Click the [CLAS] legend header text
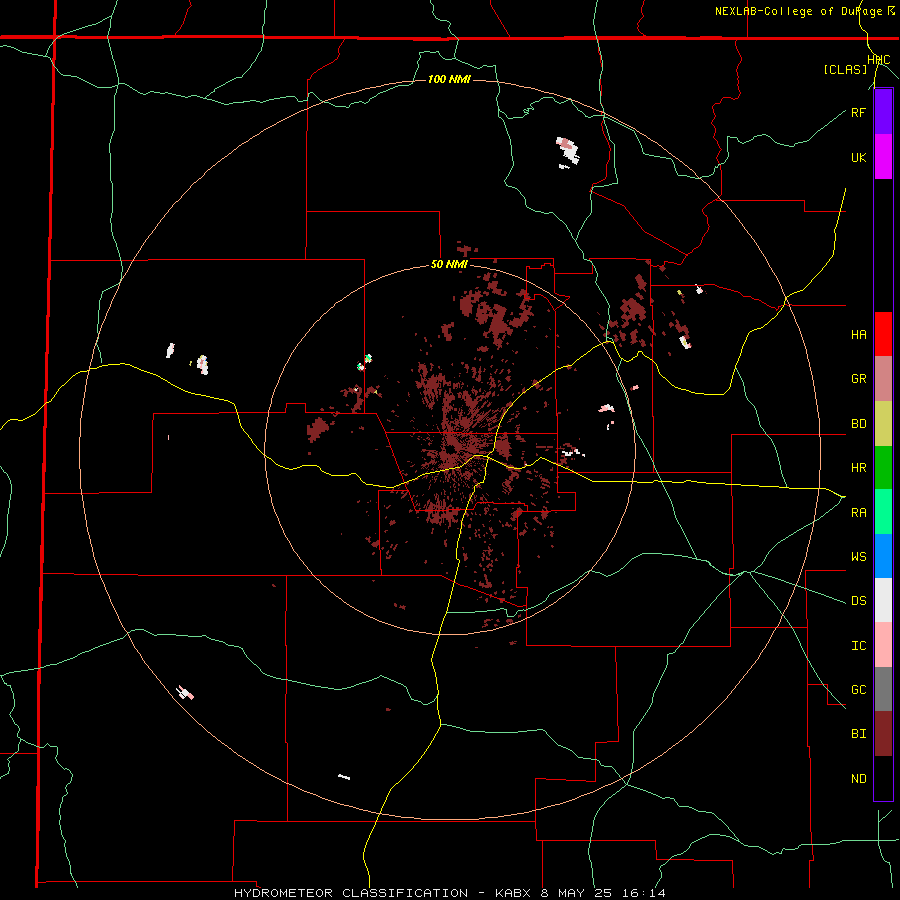This screenshot has width=900, height=900. point(845,70)
